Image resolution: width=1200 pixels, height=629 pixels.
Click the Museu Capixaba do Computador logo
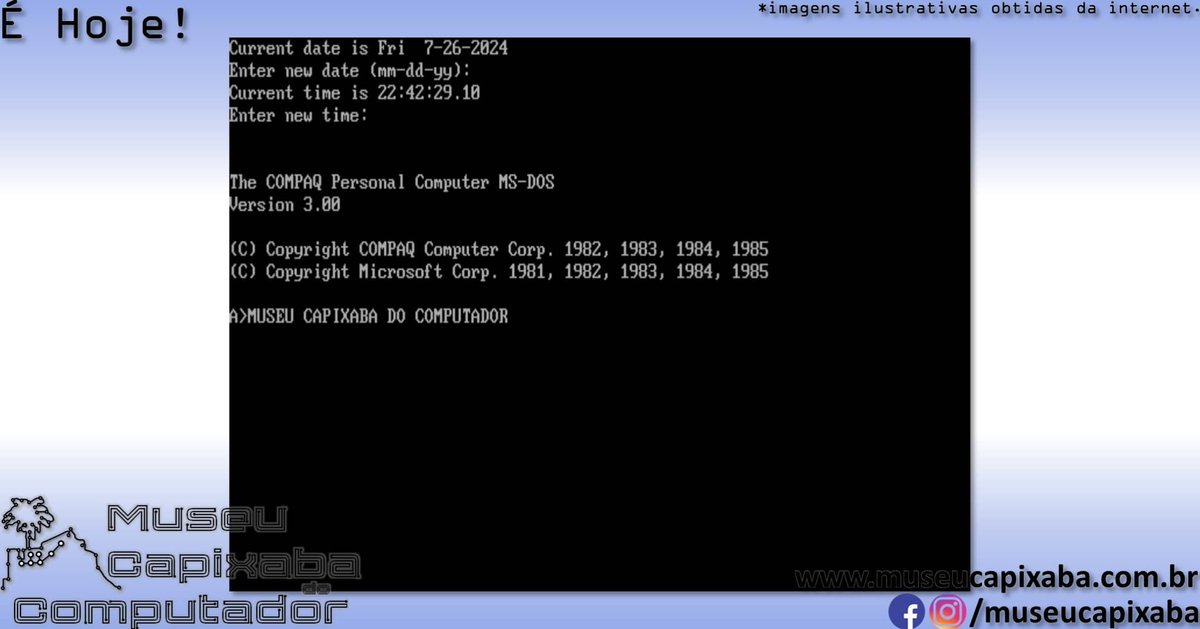[180, 564]
